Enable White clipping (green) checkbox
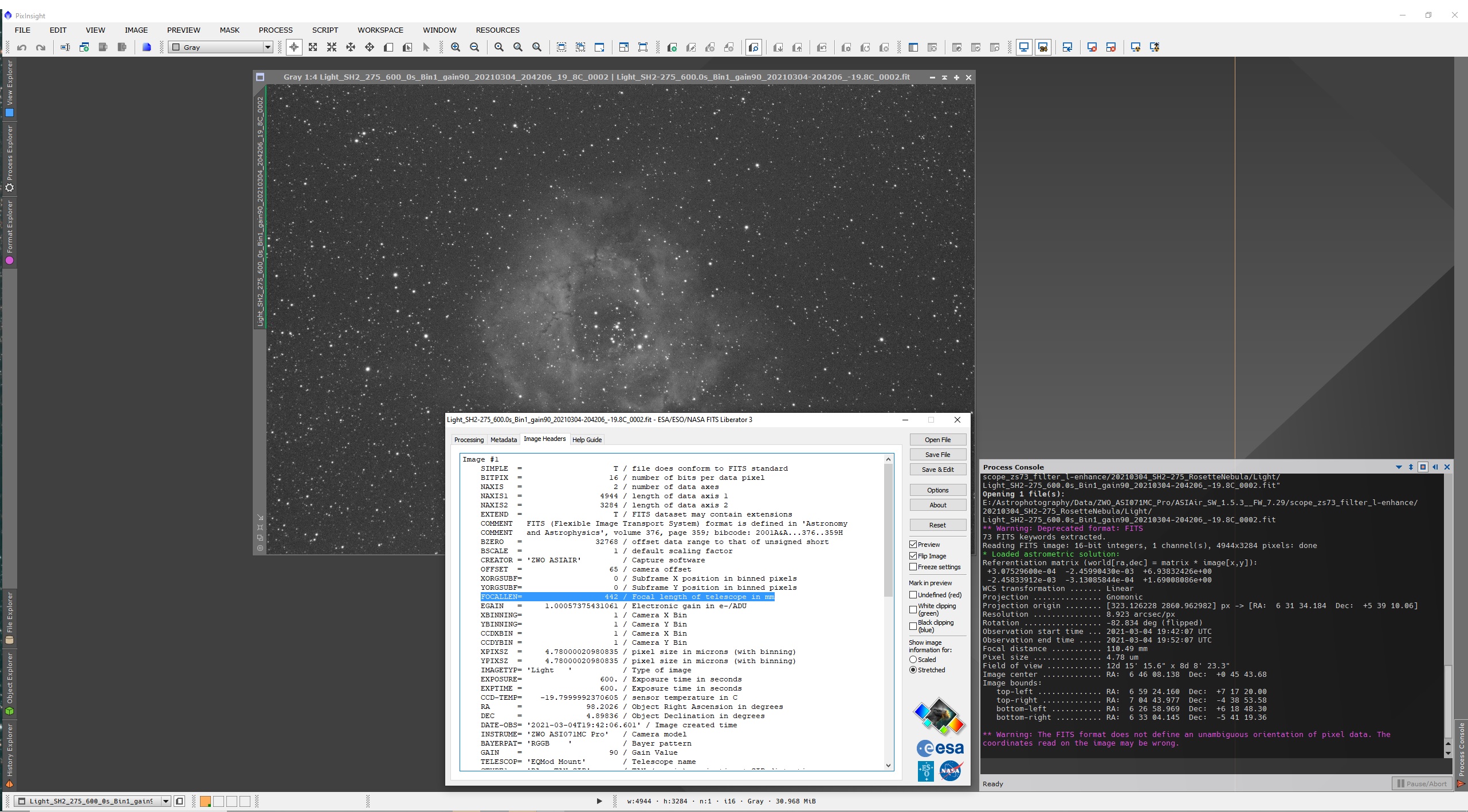 point(913,609)
